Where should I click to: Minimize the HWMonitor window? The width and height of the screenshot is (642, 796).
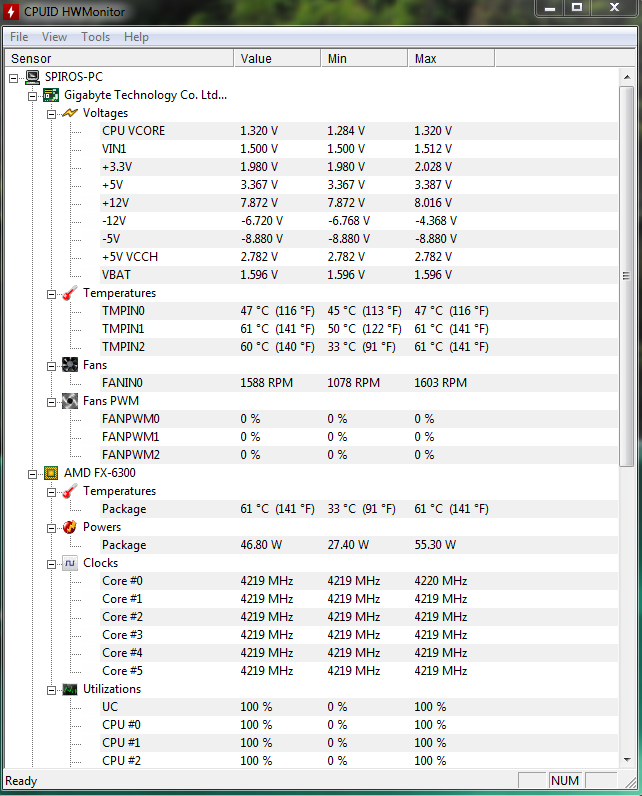point(550,8)
